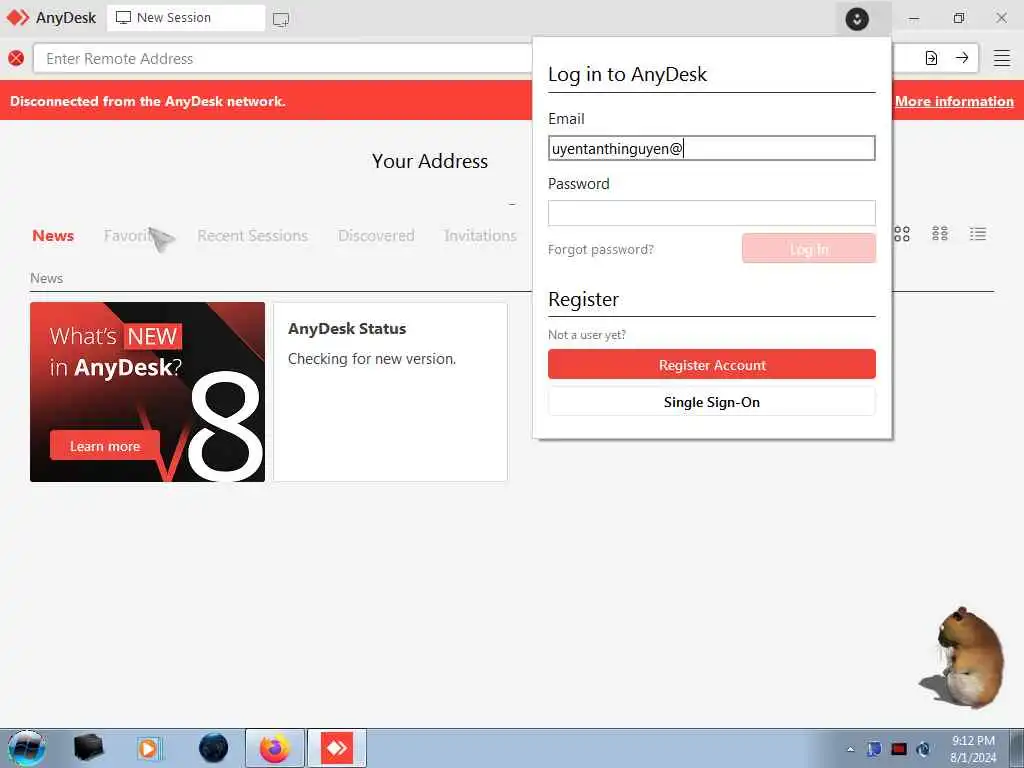Click the red disconnected status icon
Image resolution: width=1024 pixels, height=768 pixels.
click(16, 58)
